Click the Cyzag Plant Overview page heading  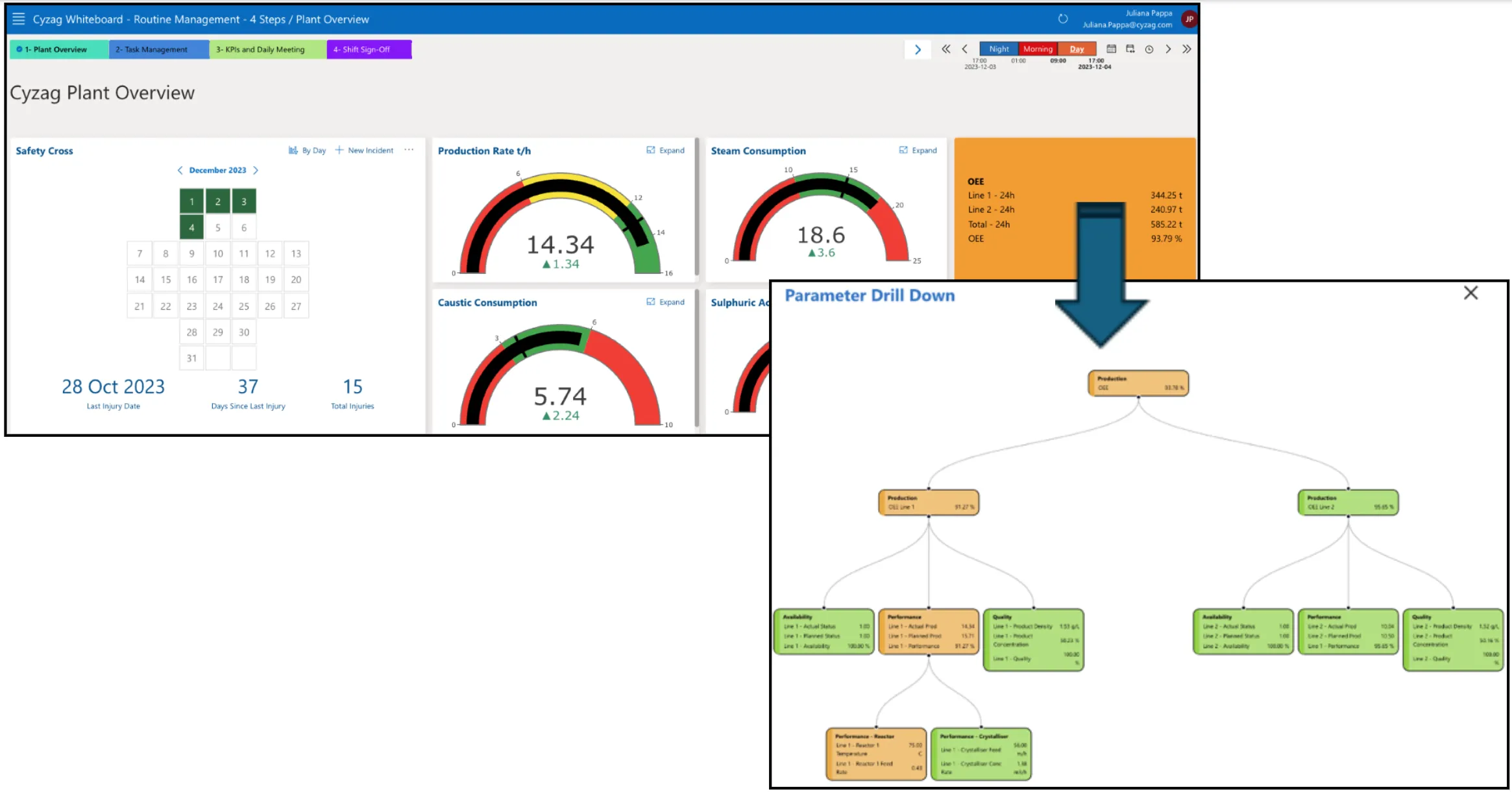(x=102, y=93)
